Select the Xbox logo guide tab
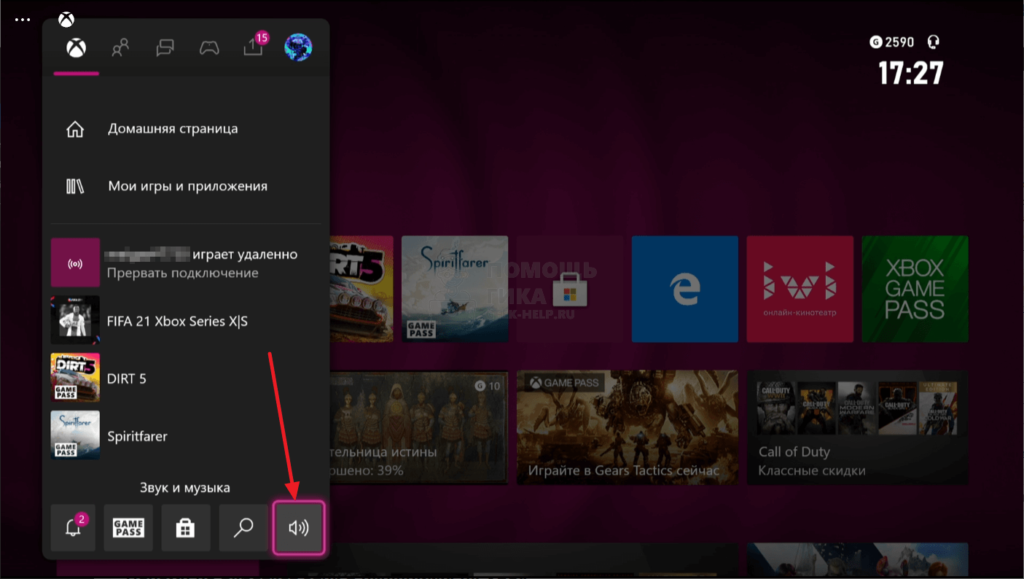Screen dimensions: 1024x579 click(75, 47)
